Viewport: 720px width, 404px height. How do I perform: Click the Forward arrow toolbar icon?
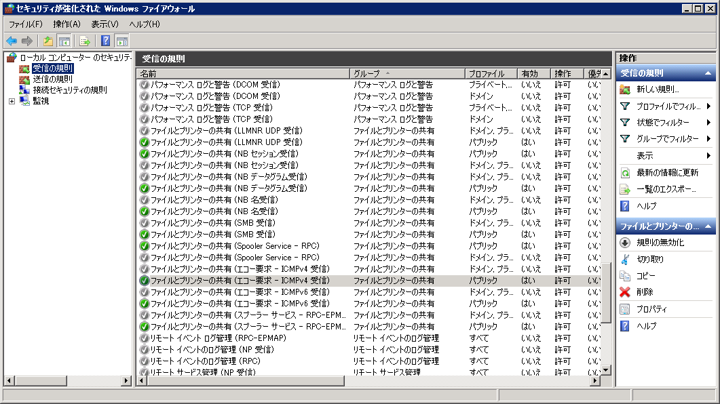click(x=27, y=41)
